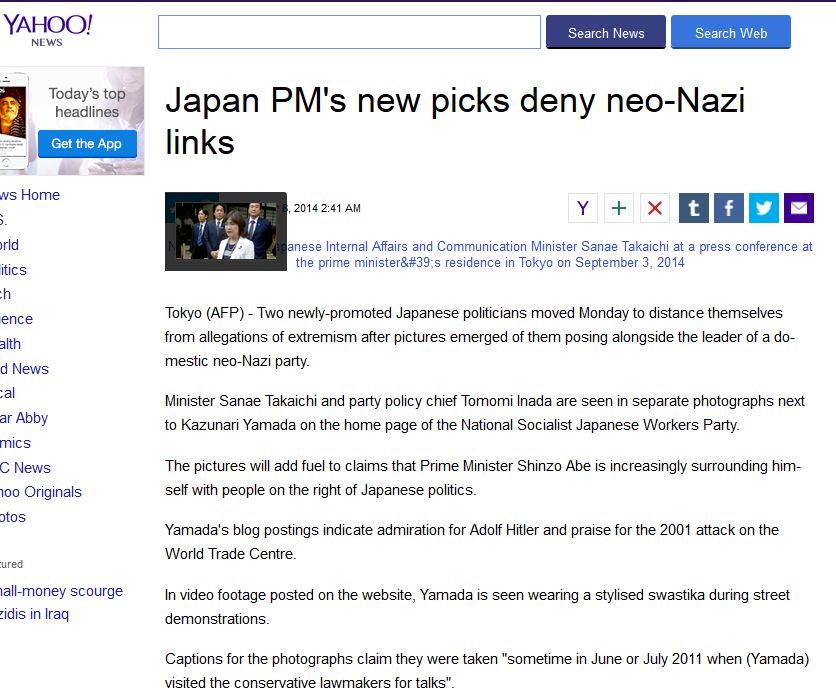Image resolution: width=836 pixels, height=690 pixels.
Task: Click the Get the App button
Action: tap(87, 143)
